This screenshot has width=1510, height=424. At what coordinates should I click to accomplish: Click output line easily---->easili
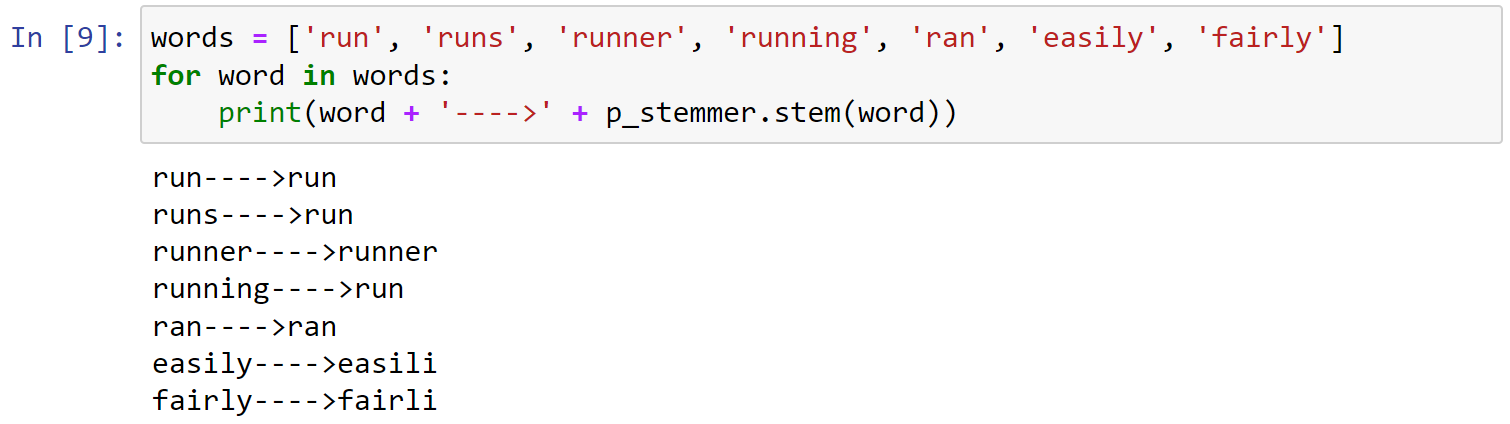[x=295, y=364]
